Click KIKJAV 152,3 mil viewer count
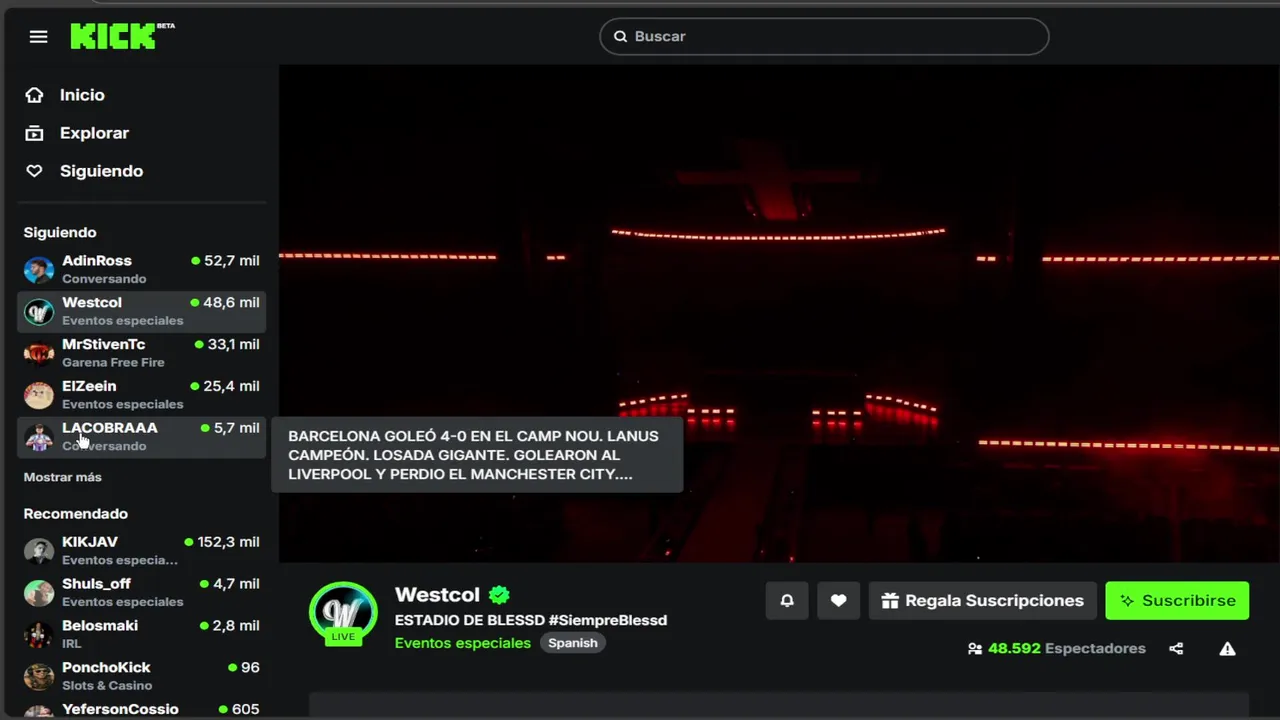This screenshot has height=720, width=1280. 222,542
